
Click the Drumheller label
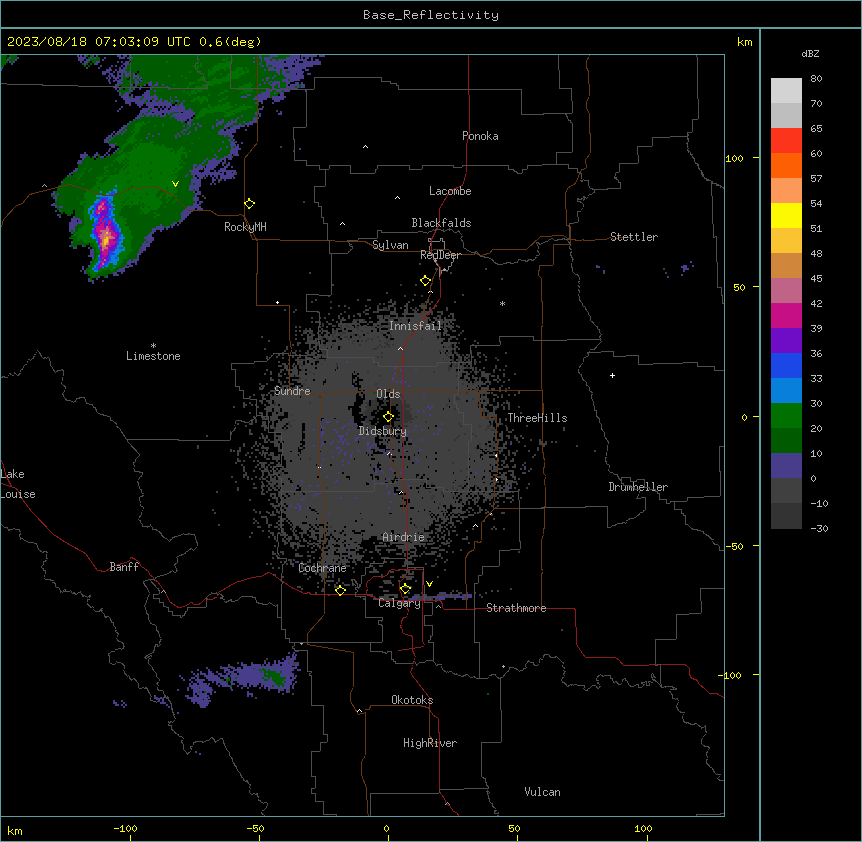[638, 487]
